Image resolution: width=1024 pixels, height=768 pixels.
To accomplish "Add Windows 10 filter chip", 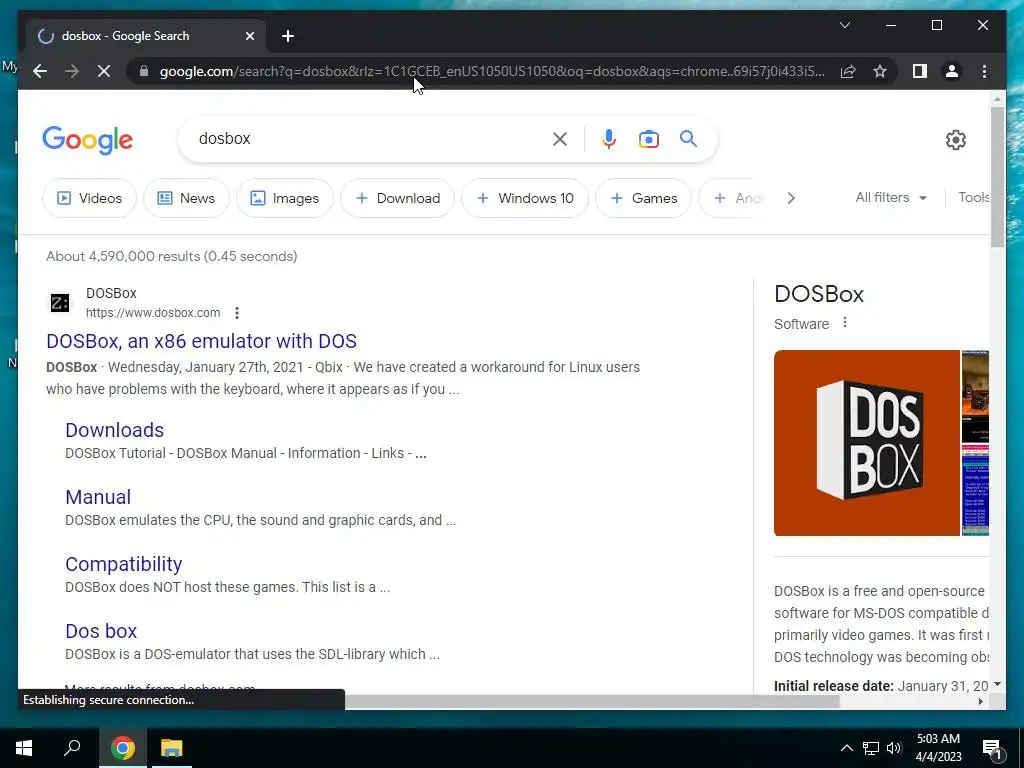I will click(x=524, y=198).
